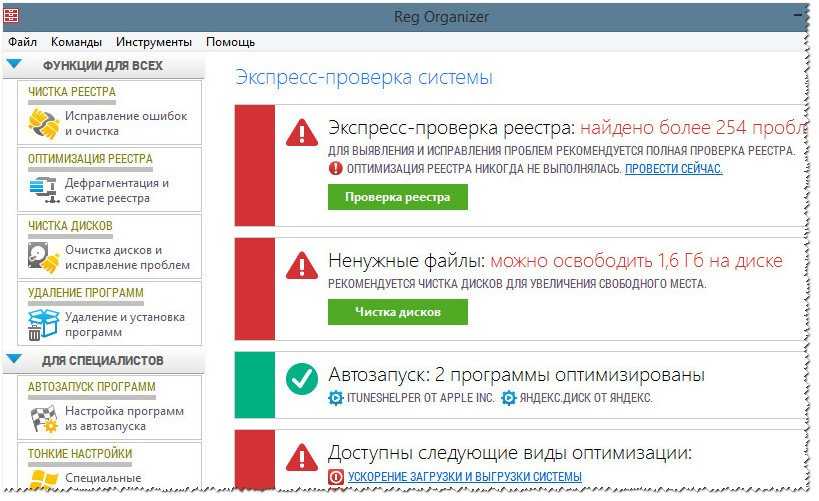
Task: Open ОПТИМИЗАЦИЯ РЕЕСТРА heading
Action: coord(90,159)
